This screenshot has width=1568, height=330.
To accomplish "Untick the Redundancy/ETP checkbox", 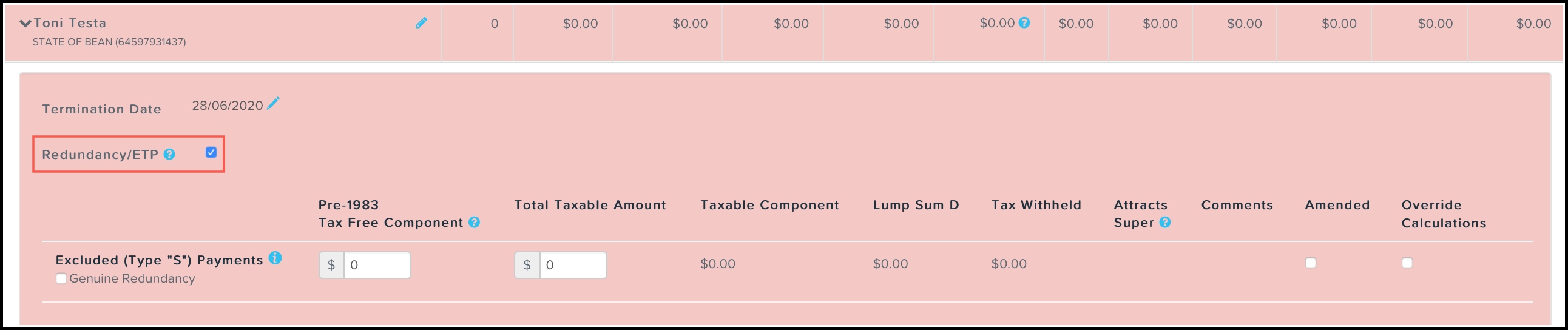I will click(211, 153).
